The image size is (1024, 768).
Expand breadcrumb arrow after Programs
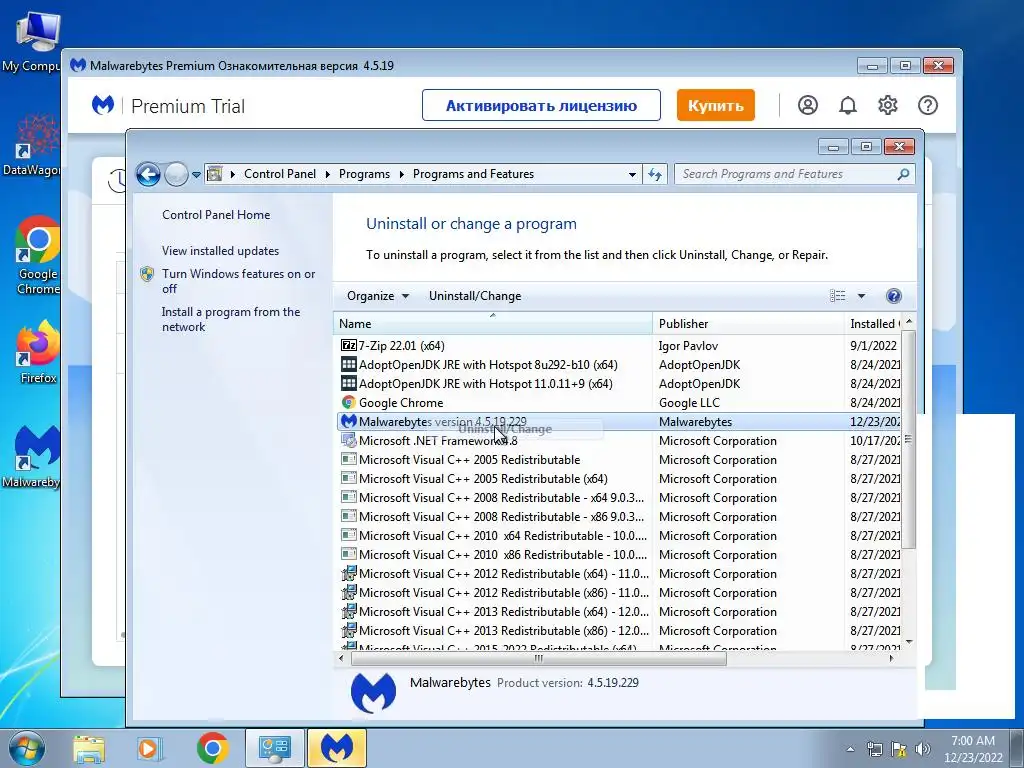[401, 174]
